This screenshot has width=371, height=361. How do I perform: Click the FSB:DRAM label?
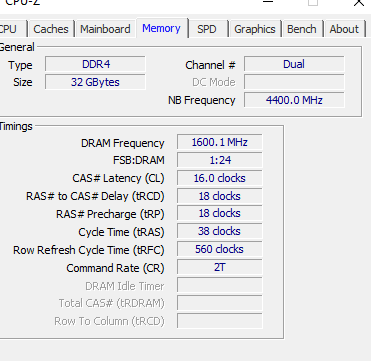[x=139, y=161]
